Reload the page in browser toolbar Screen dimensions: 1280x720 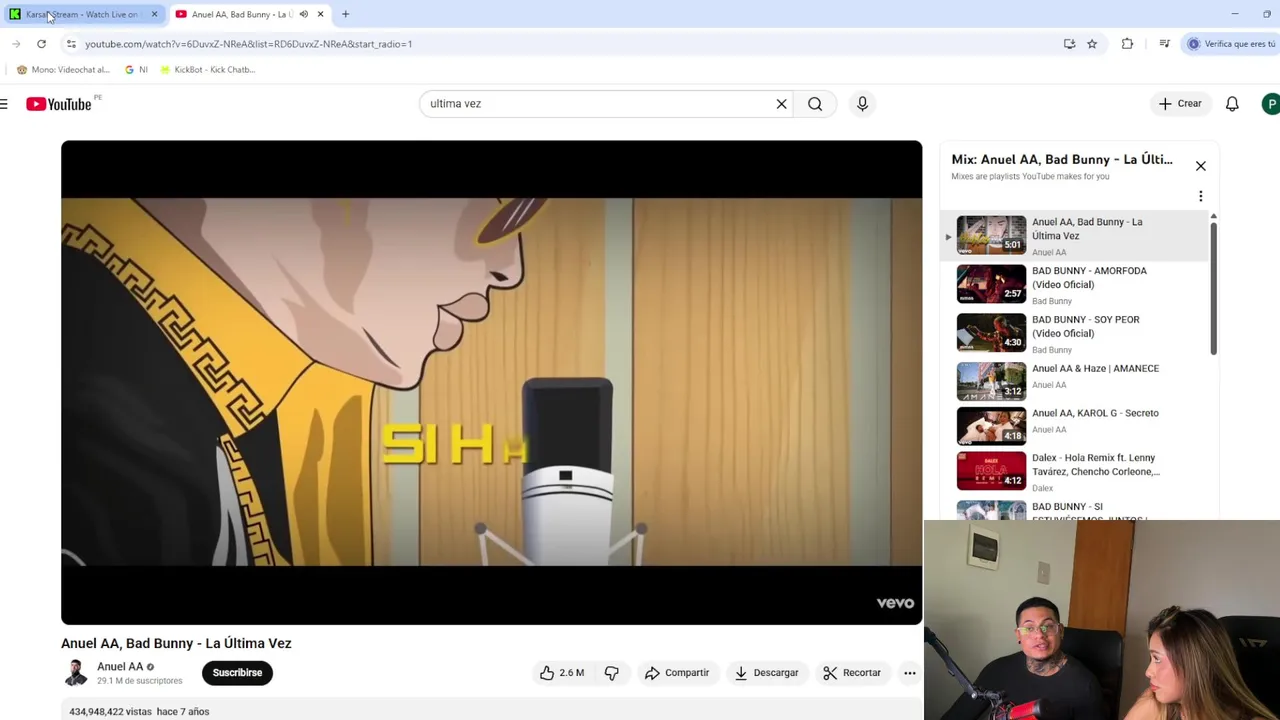[41, 44]
